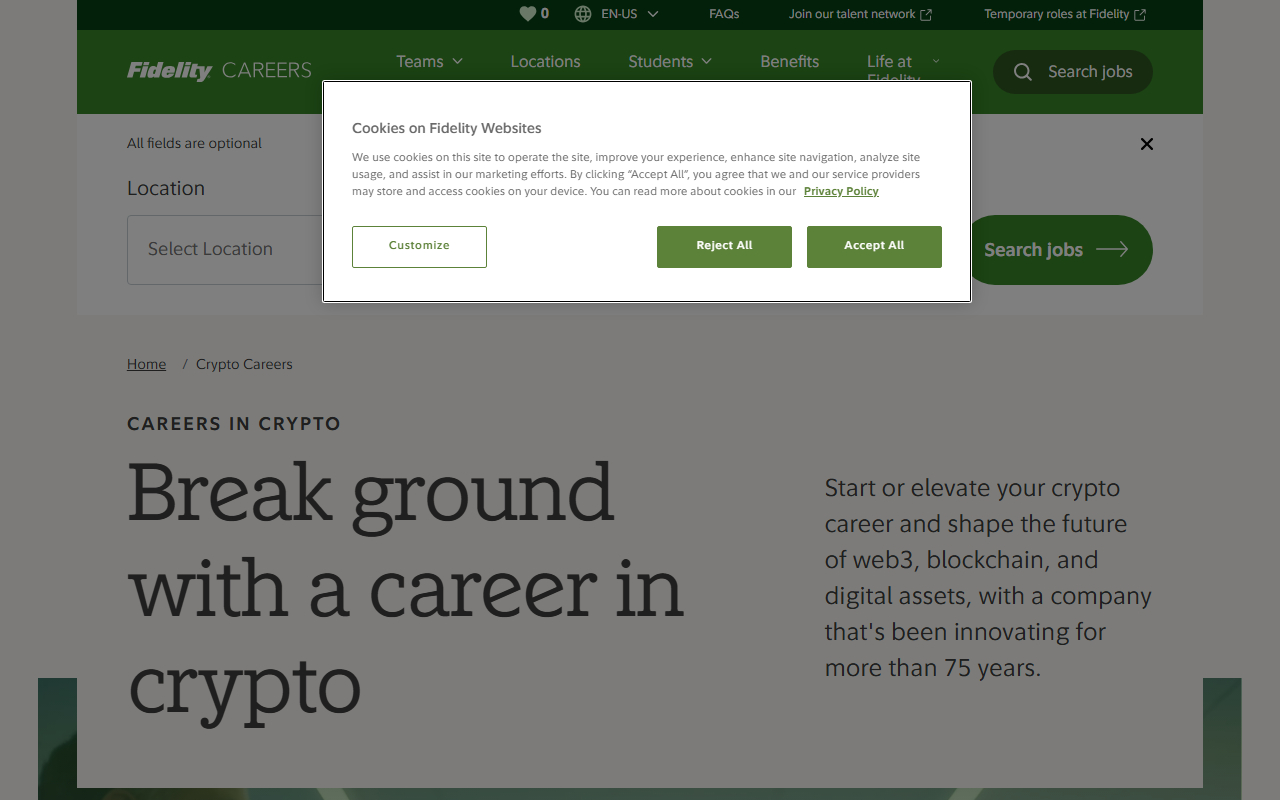Close the job search panel with X
The width and height of the screenshot is (1280, 800).
[x=1147, y=144]
